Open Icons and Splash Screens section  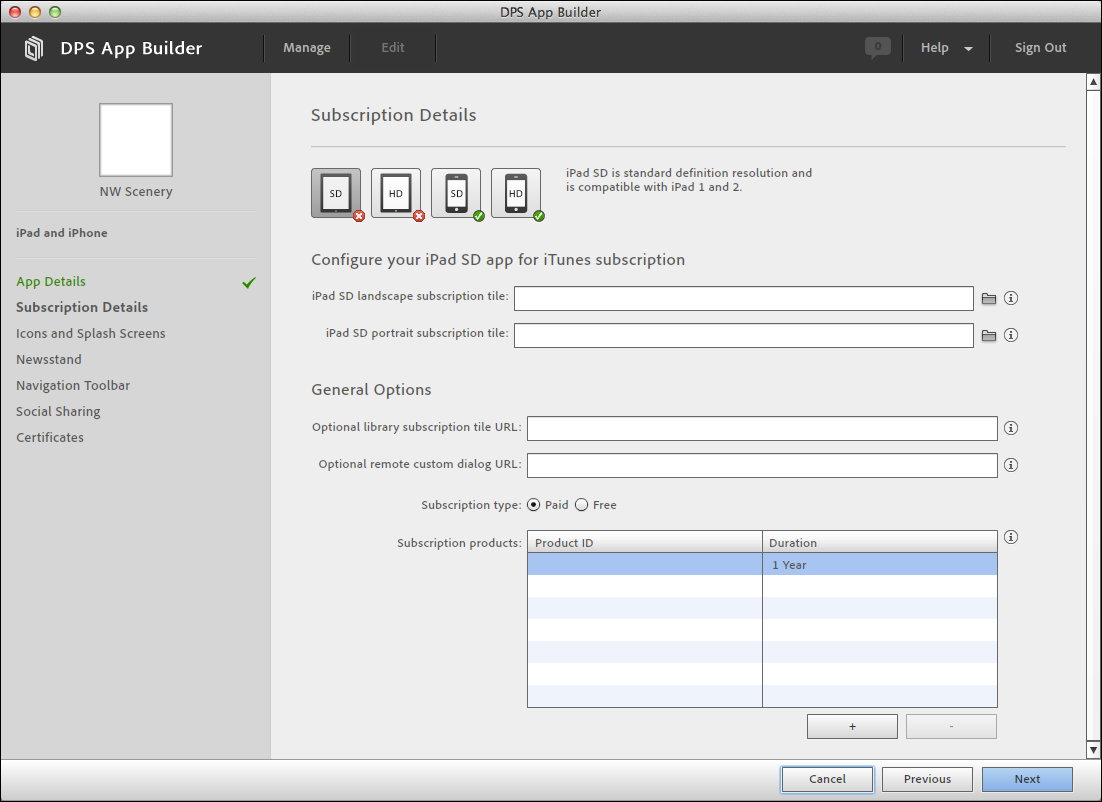pos(91,333)
